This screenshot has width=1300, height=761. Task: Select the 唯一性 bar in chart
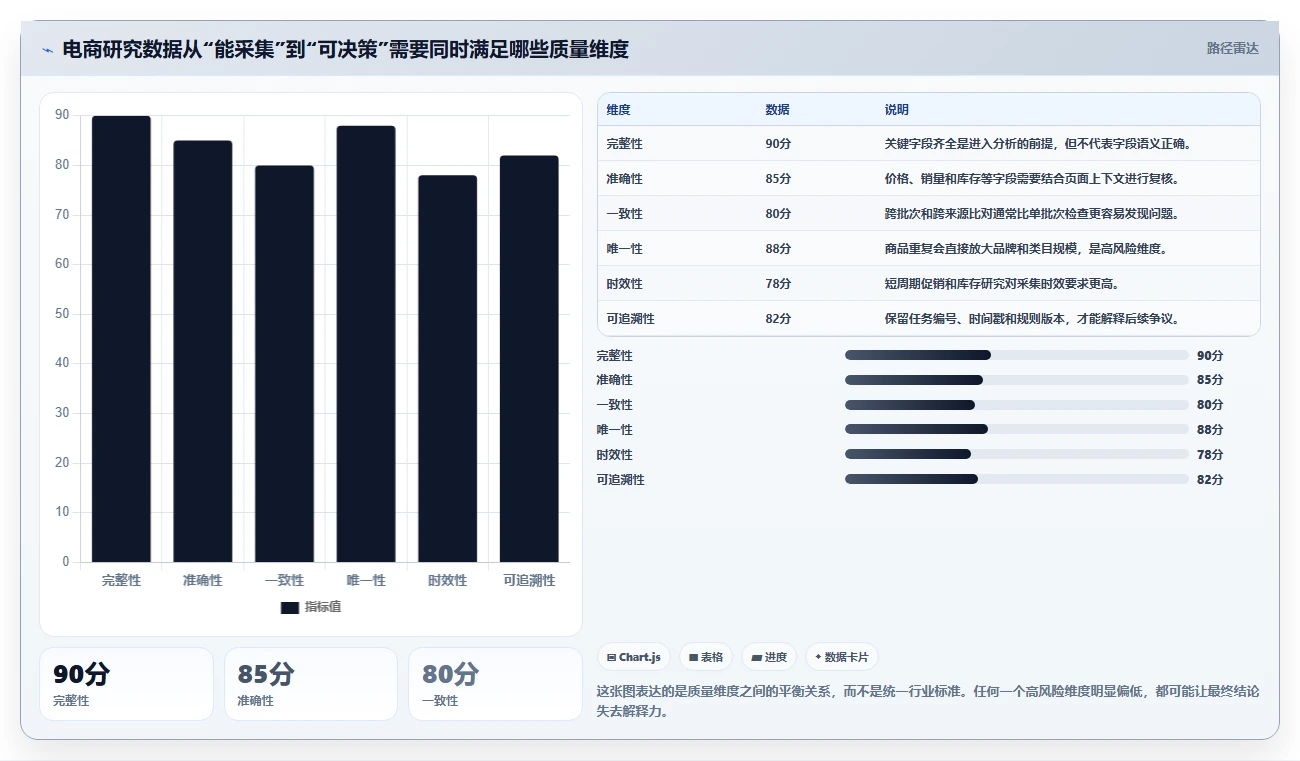[366, 344]
